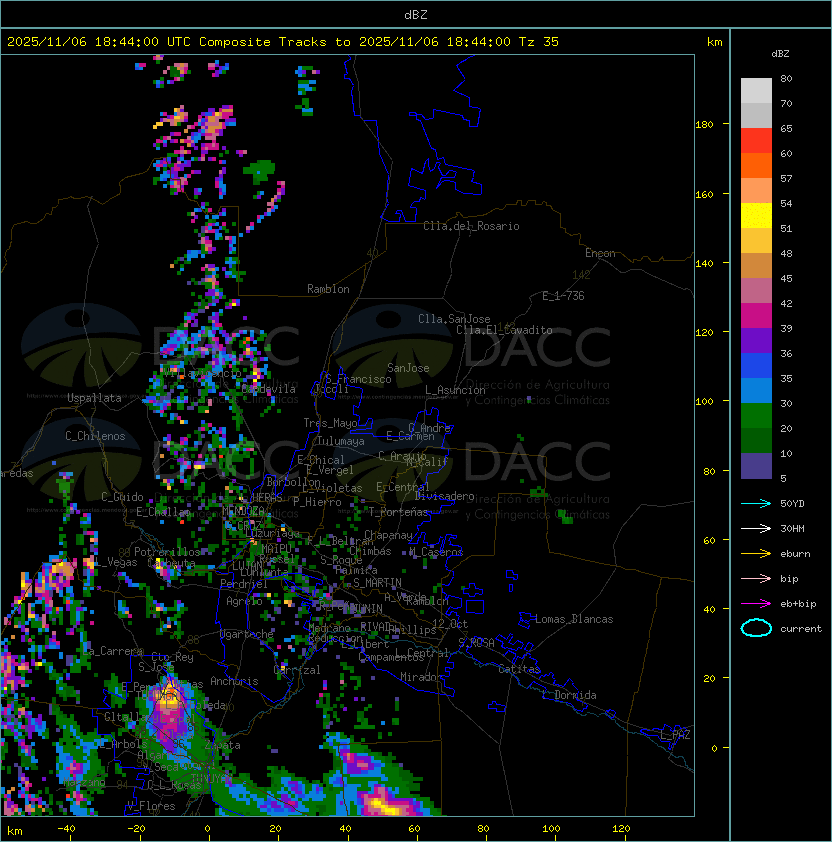Click the Ramblon label near top center
The height and width of the screenshot is (842, 832).
point(328,289)
